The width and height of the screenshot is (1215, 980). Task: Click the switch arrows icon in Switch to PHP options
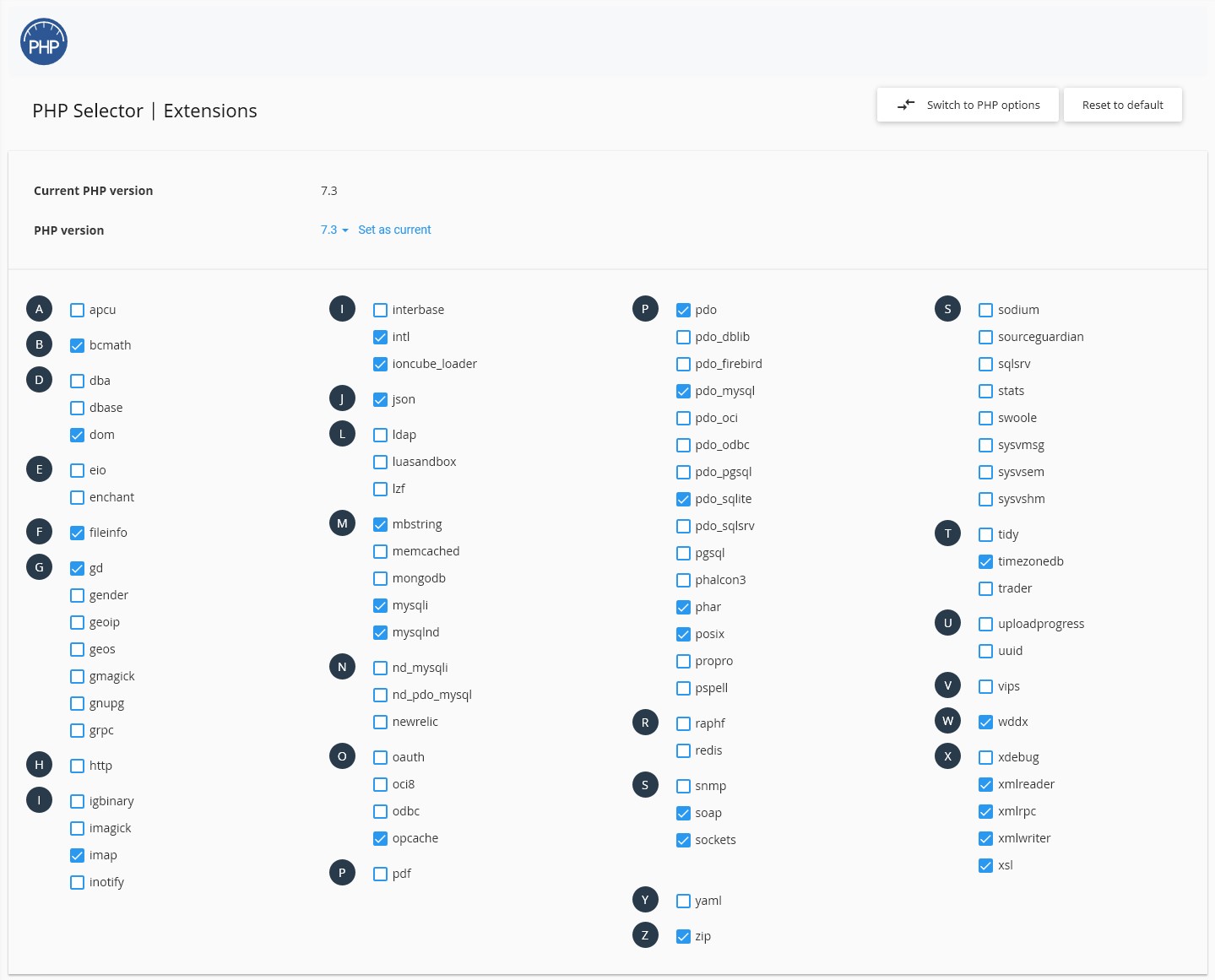(x=906, y=105)
